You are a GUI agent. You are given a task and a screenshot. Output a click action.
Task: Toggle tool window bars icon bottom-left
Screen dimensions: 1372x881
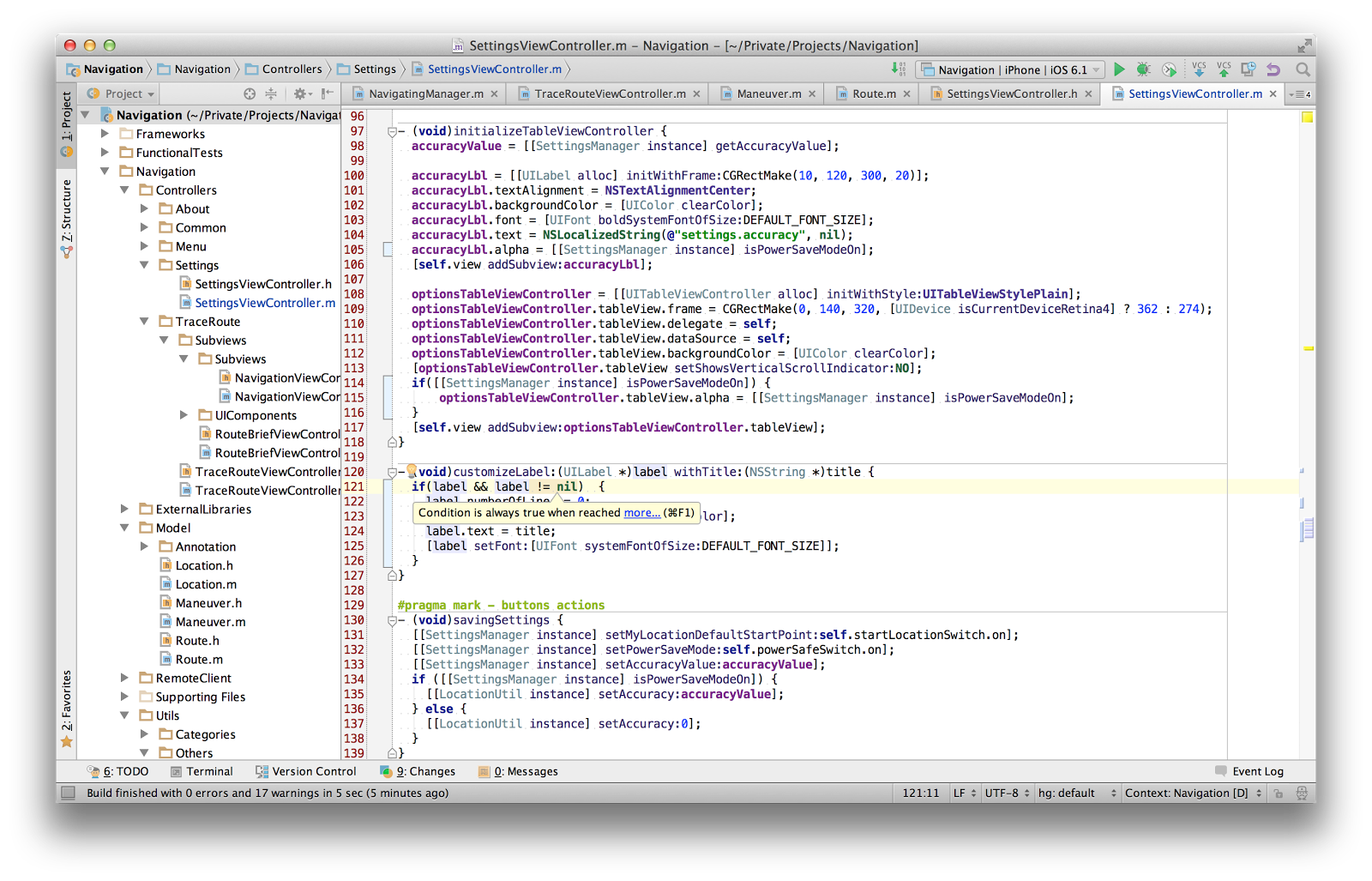69,793
